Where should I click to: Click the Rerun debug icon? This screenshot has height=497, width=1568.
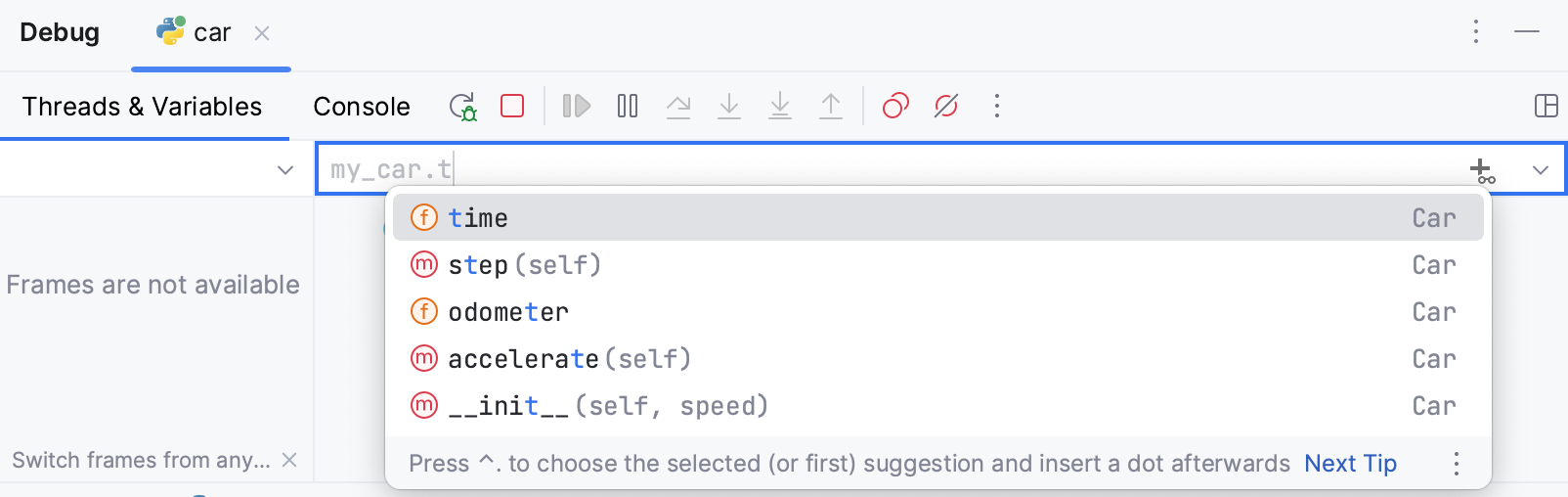(x=462, y=106)
